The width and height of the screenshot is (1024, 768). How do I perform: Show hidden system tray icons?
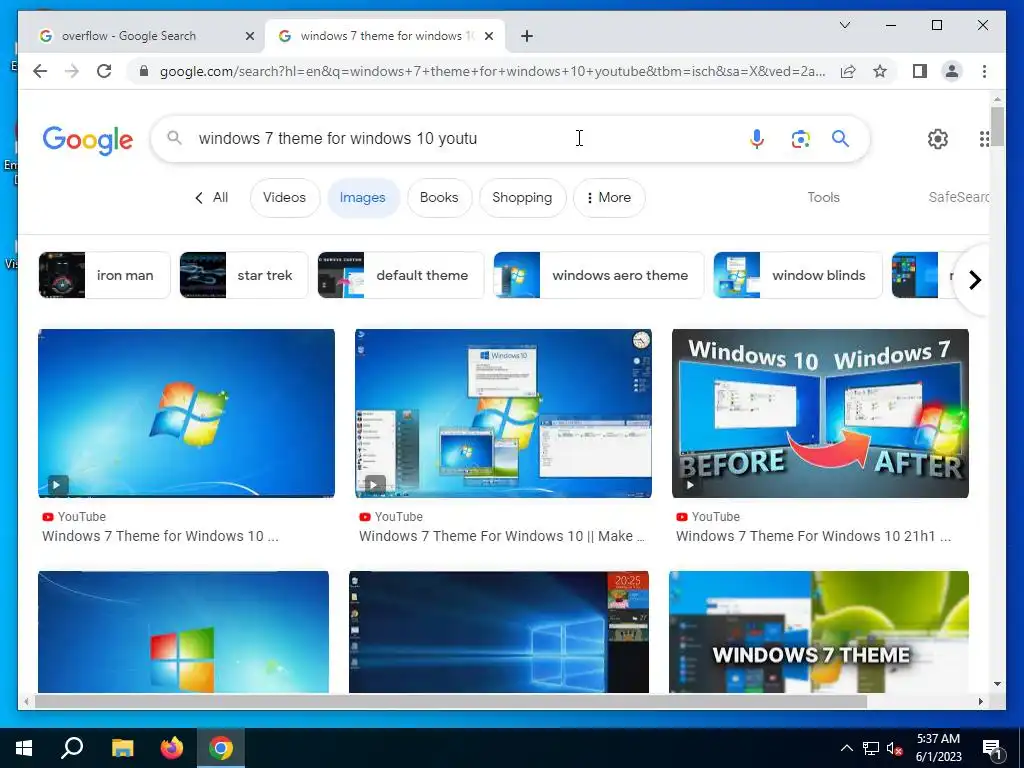846,748
